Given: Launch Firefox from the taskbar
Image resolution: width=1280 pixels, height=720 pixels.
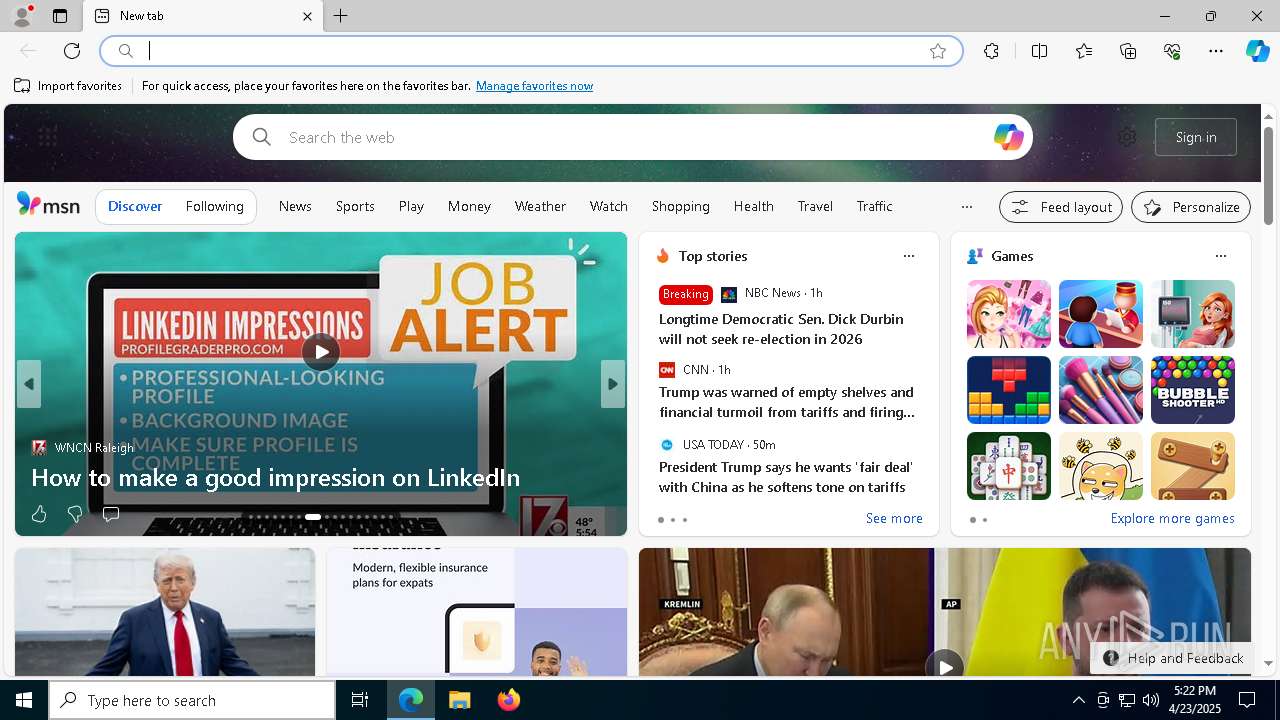Looking at the screenshot, I should coord(509,700).
